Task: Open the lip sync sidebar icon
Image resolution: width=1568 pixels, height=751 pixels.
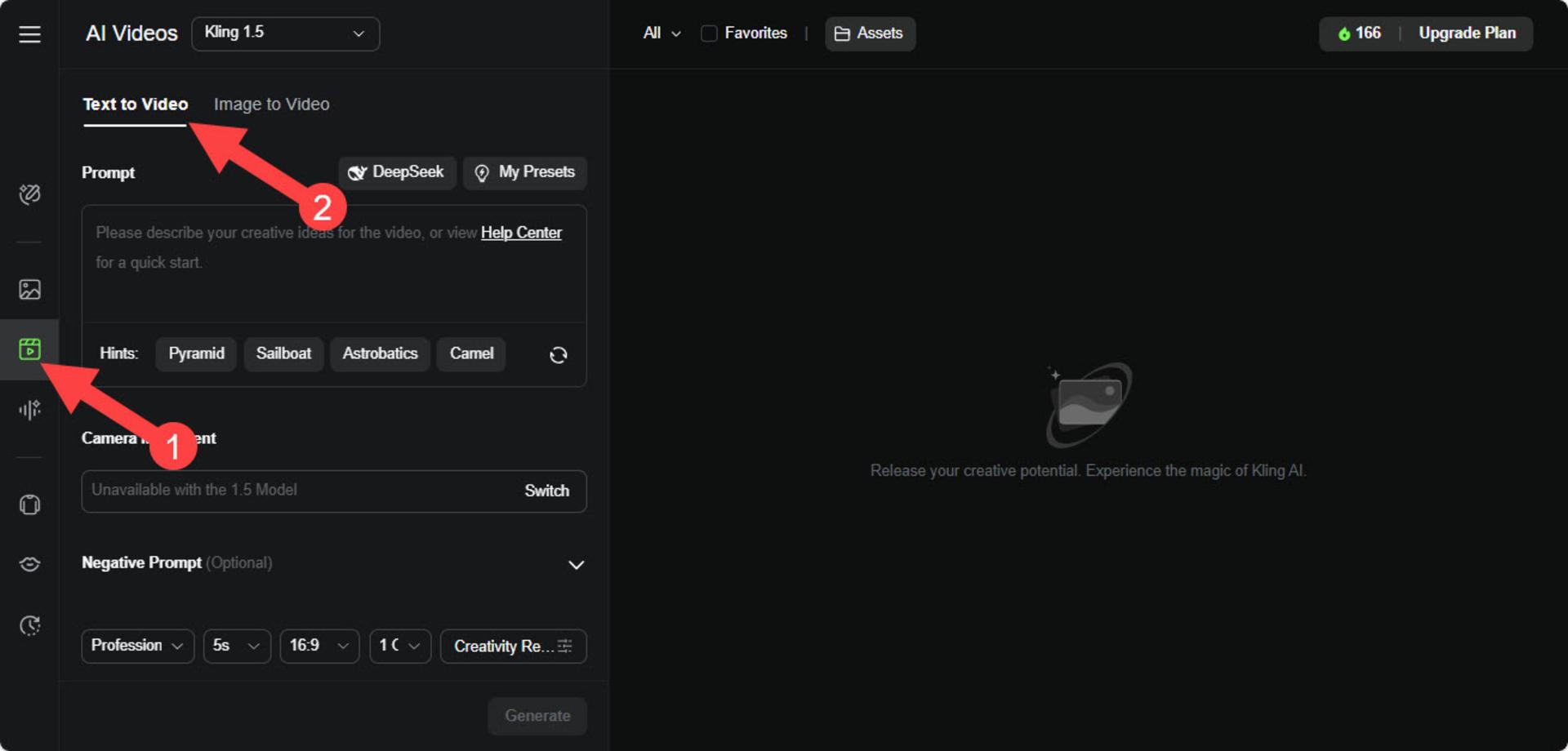Action: (29, 564)
